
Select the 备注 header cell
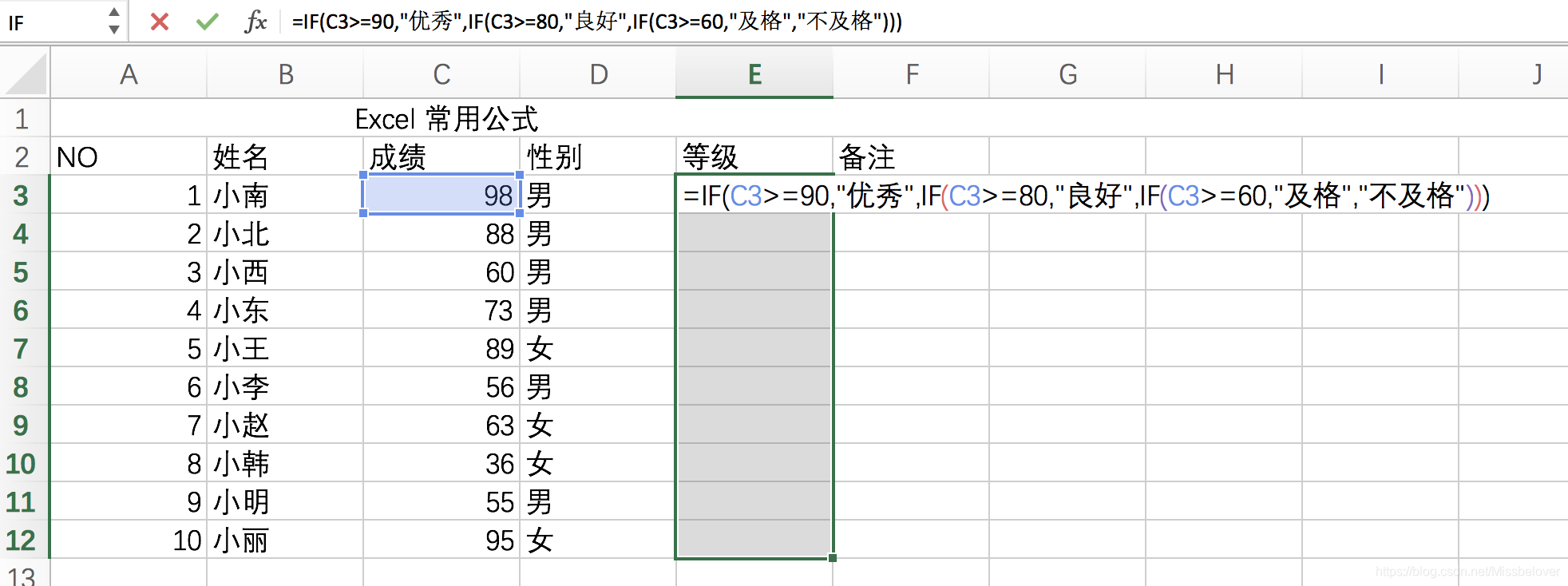tap(910, 156)
